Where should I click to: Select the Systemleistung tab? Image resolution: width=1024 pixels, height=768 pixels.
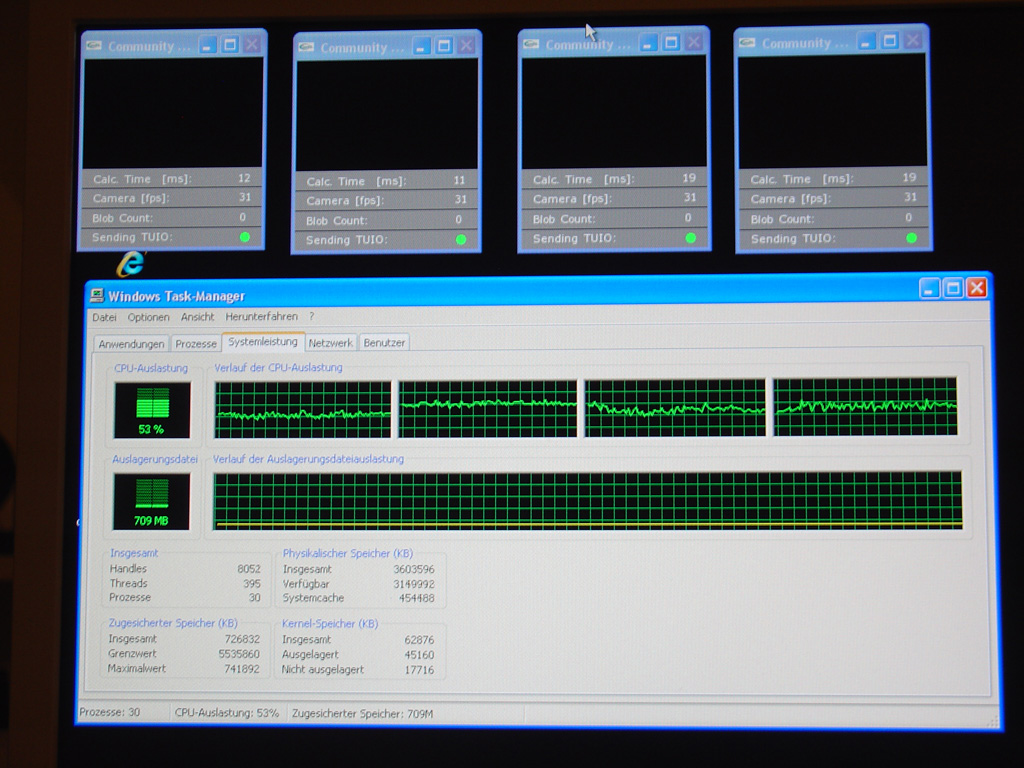tap(263, 342)
